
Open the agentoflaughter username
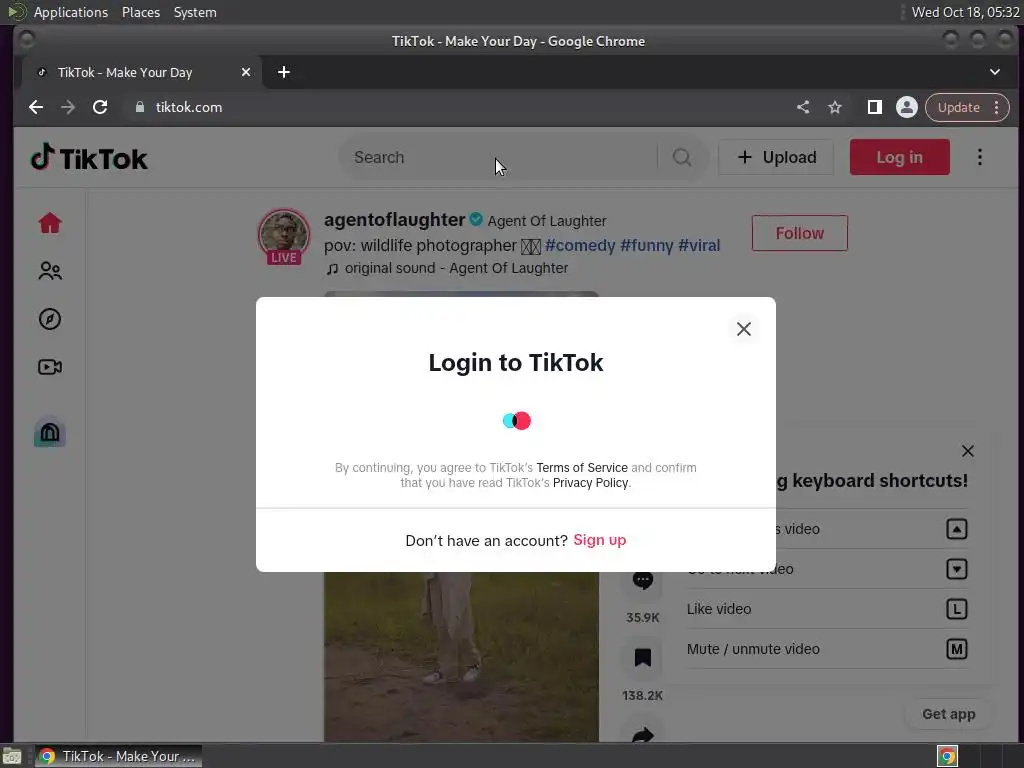point(394,220)
